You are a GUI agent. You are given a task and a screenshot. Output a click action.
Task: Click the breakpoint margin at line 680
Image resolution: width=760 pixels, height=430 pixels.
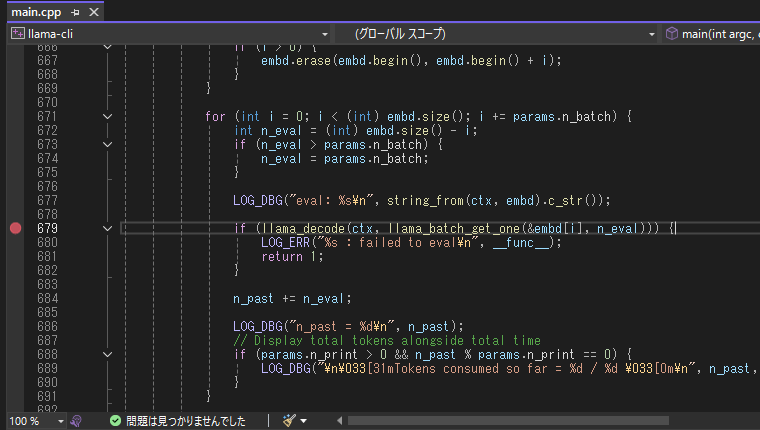(x=16, y=242)
